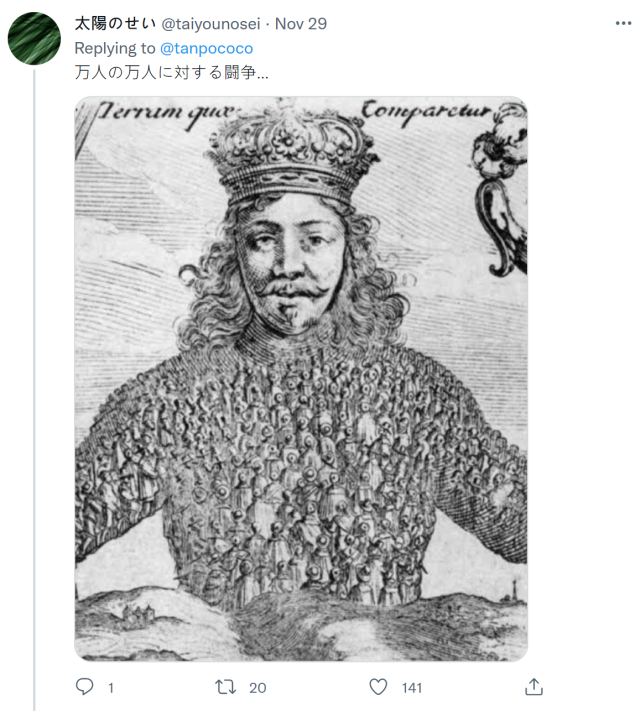This screenshot has width=640, height=716.
Task: Open the attached Leviathan engraving image
Action: pyautogui.click(x=301, y=379)
